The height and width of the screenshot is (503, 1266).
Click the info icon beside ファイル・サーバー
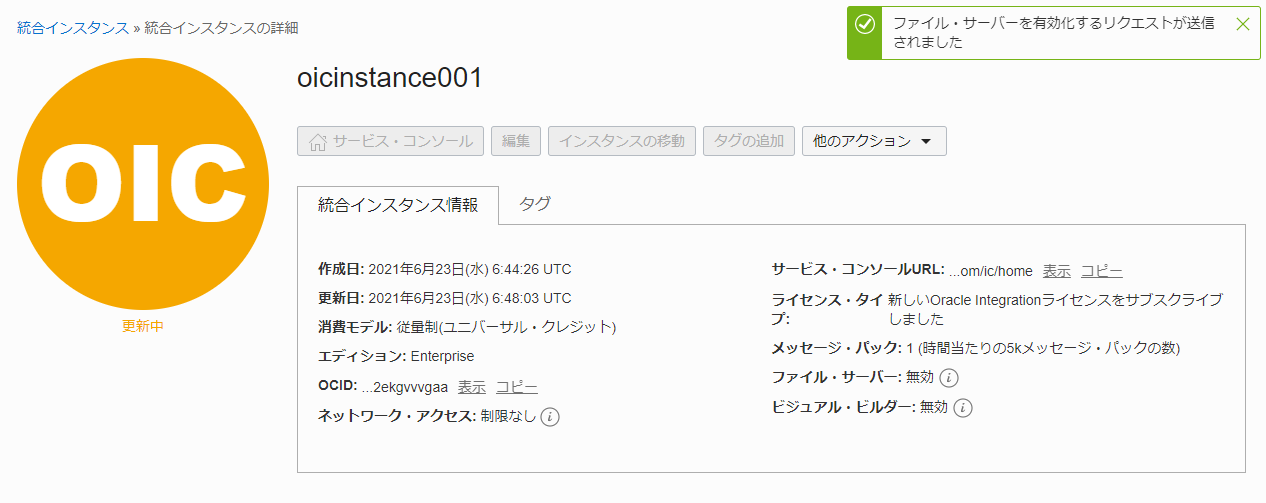950,378
